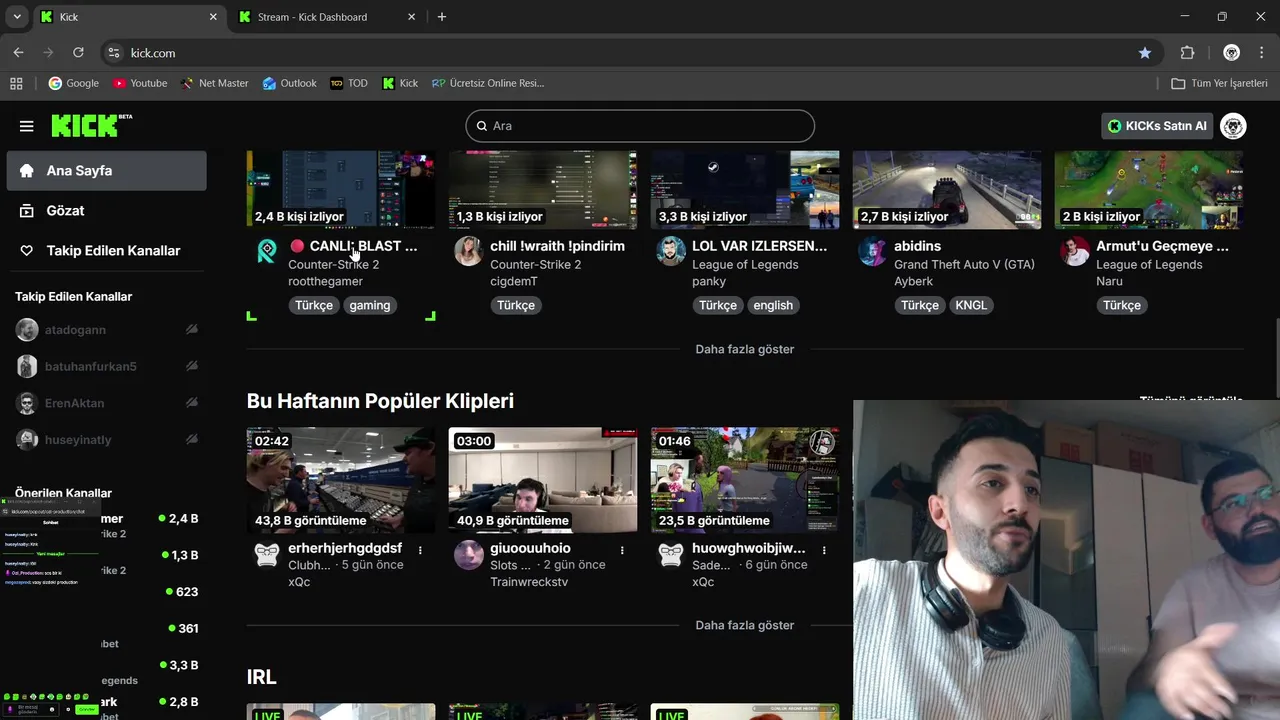Select the KNGL tag under Ayberk
This screenshot has width=1280, height=720.
pos(971,305)
